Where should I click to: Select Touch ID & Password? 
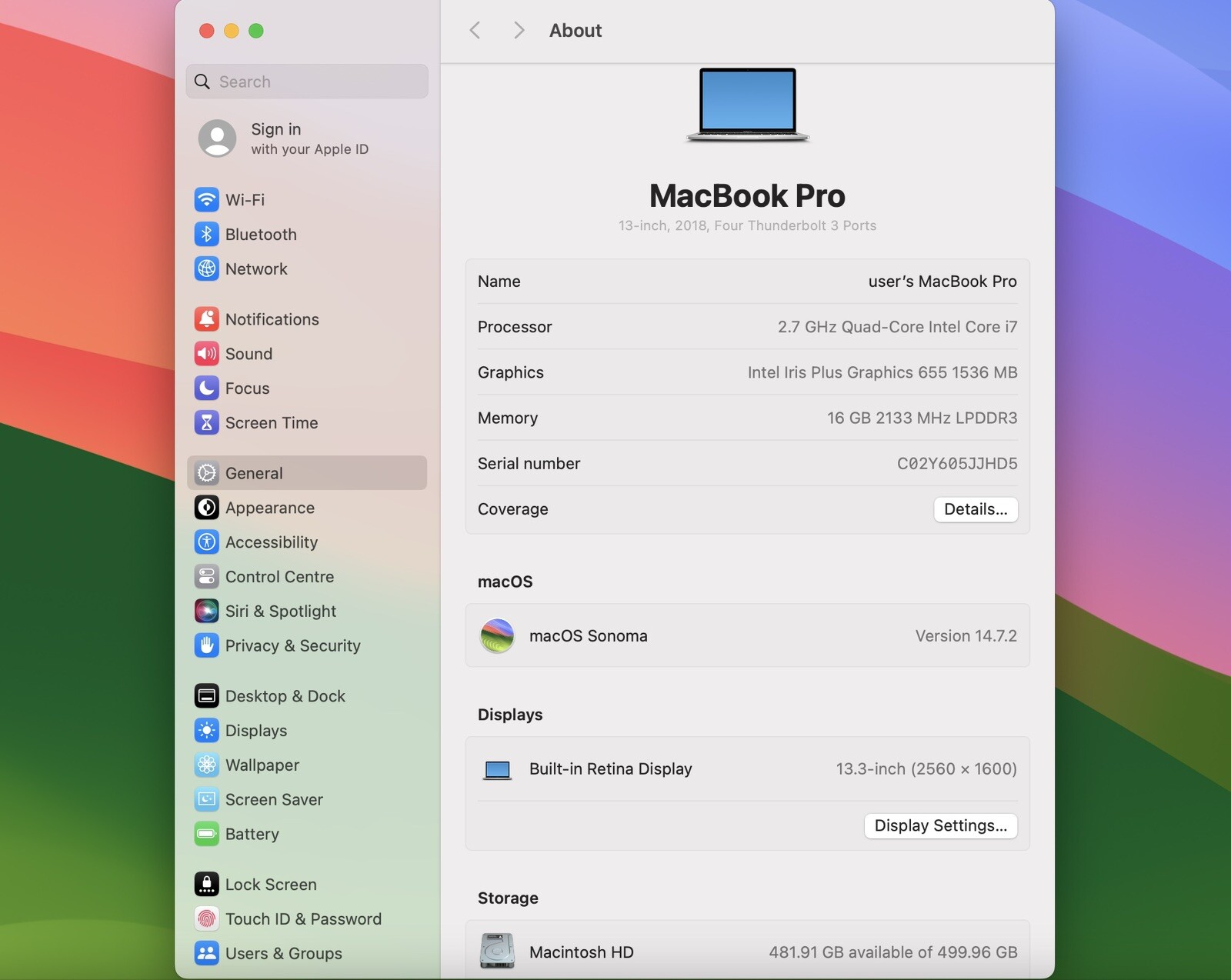pos(307,919)
